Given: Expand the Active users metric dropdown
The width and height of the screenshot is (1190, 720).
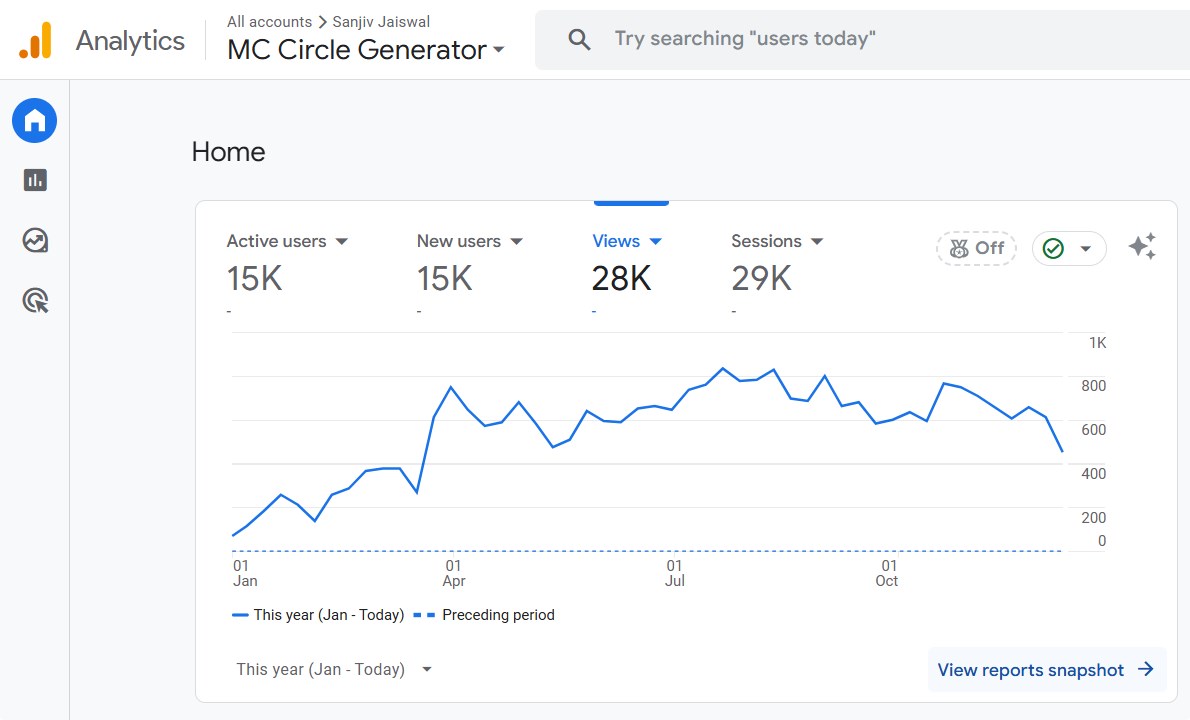Looking at the screenshot, I should point(342,241).
